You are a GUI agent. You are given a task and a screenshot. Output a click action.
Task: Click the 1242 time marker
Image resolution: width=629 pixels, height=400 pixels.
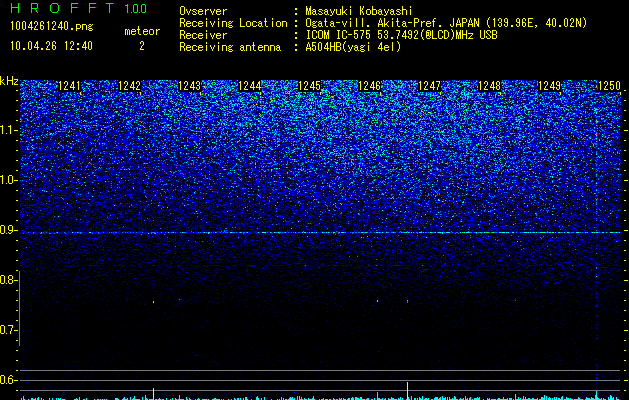coord(130,86)
